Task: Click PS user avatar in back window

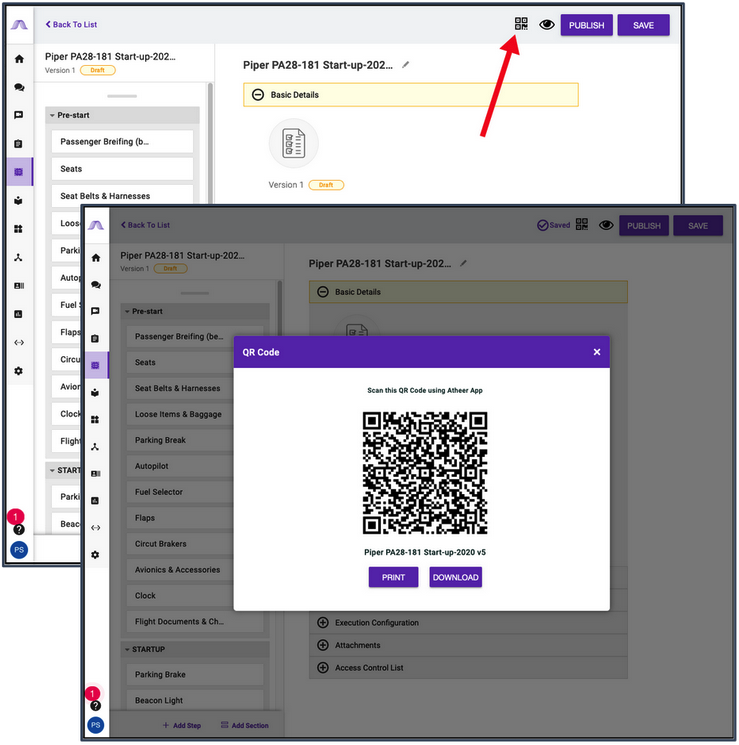Action: pyautogui.click(x=19, y=550)
